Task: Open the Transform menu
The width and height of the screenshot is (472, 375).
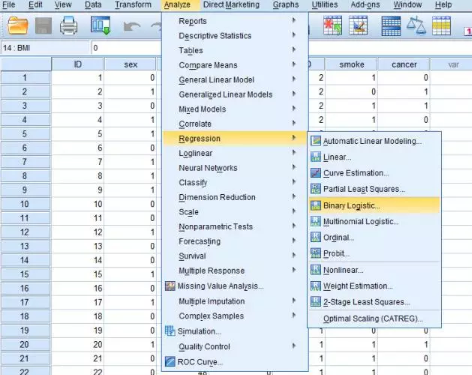Action: click(x=133, y=5)
